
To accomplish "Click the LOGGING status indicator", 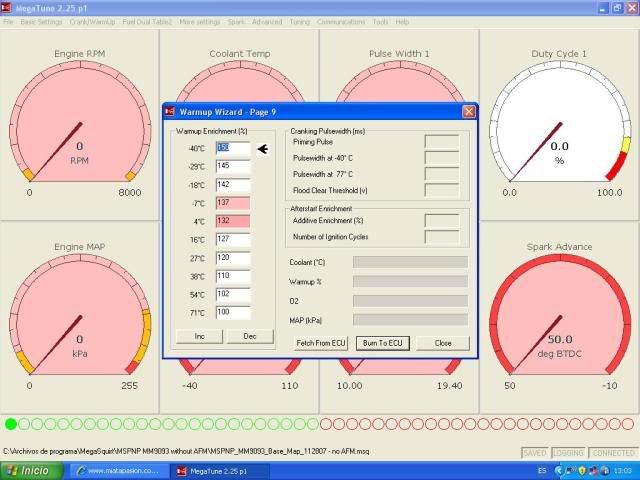I will [569, 453].
